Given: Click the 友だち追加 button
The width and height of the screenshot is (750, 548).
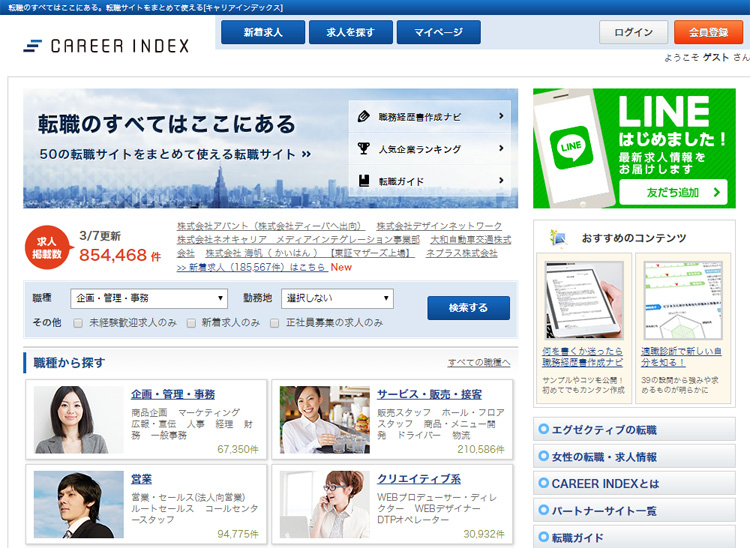Looking at the screenshot, I should point(673,192).
